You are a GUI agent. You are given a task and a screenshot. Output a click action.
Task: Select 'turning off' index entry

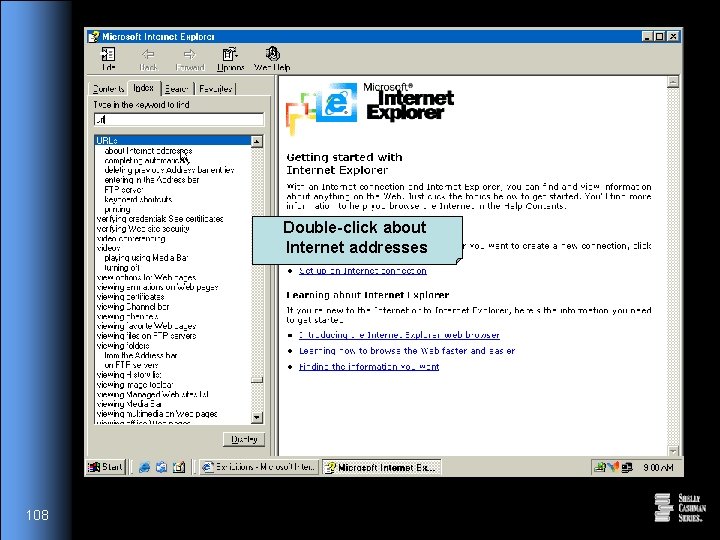(122, 268)
